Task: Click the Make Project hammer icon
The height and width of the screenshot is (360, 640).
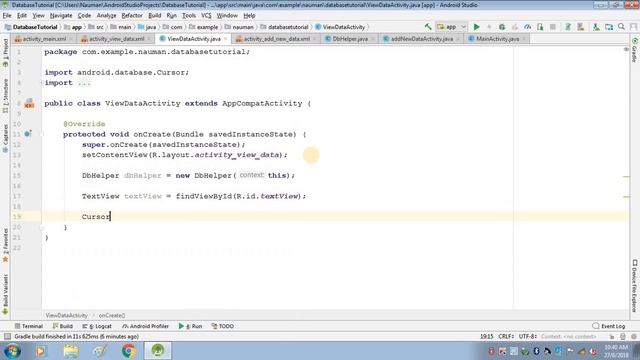Action: click(x=428, y=27)
